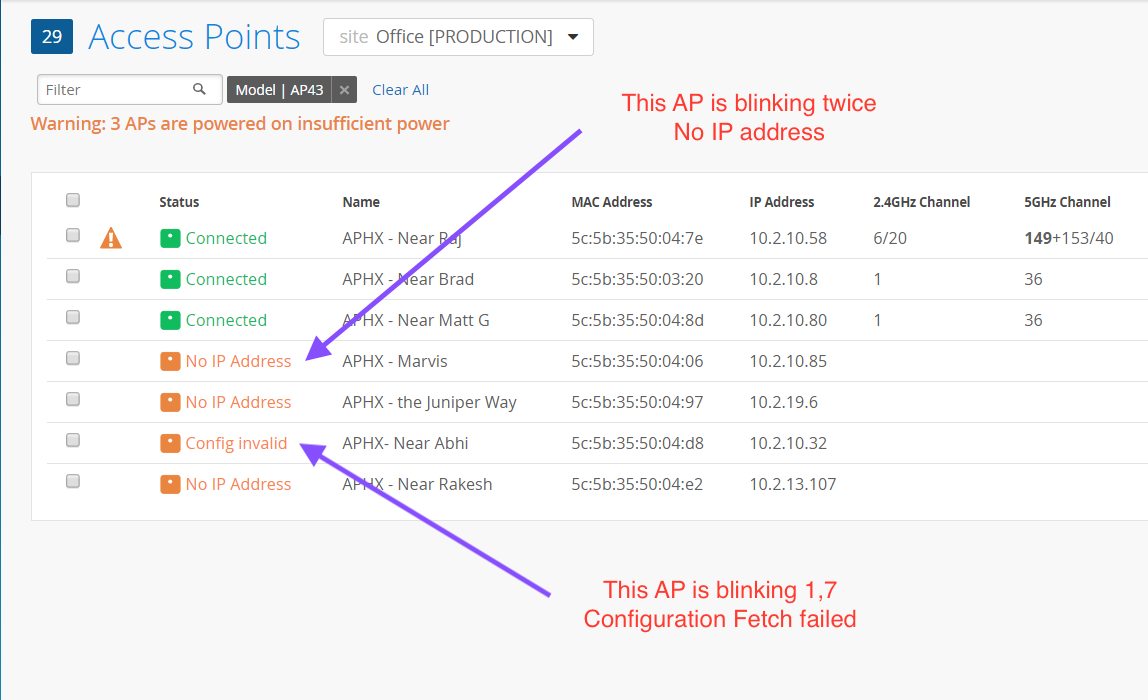
Task: Click into the Filter text field
Action: tap(115, 89)
